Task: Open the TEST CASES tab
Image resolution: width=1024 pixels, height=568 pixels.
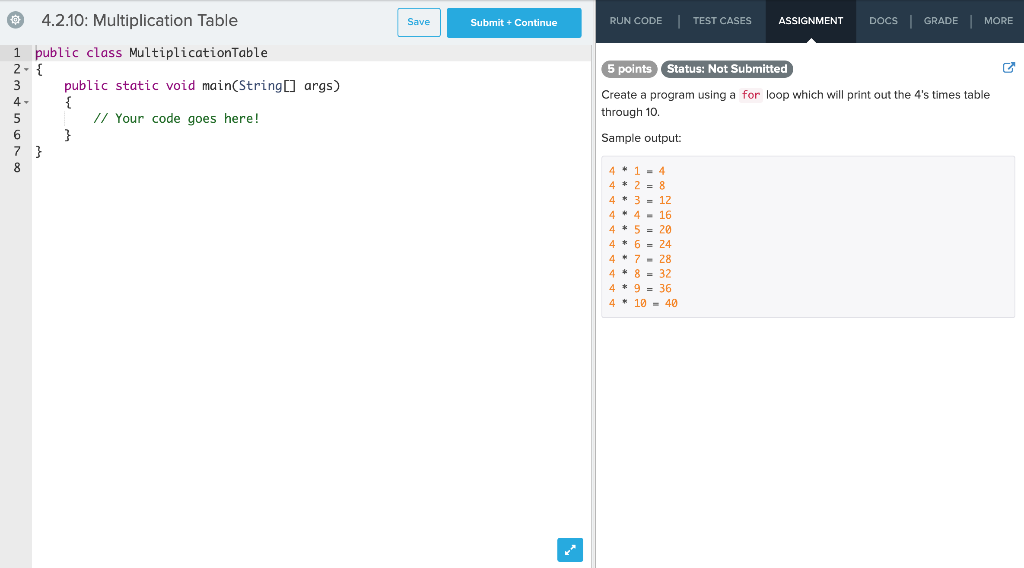Action: [722, 21]
